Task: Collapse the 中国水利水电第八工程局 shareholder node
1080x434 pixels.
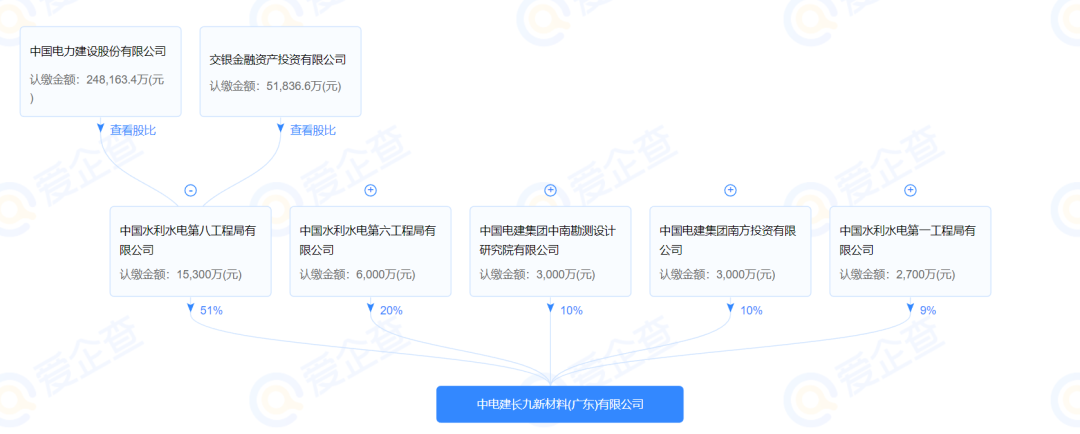Action: pos(190,190)
